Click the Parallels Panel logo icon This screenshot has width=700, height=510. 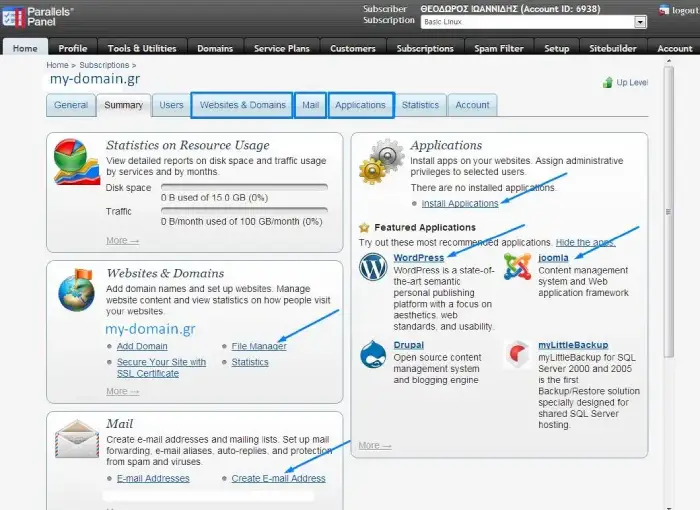[x=13, y=17]
